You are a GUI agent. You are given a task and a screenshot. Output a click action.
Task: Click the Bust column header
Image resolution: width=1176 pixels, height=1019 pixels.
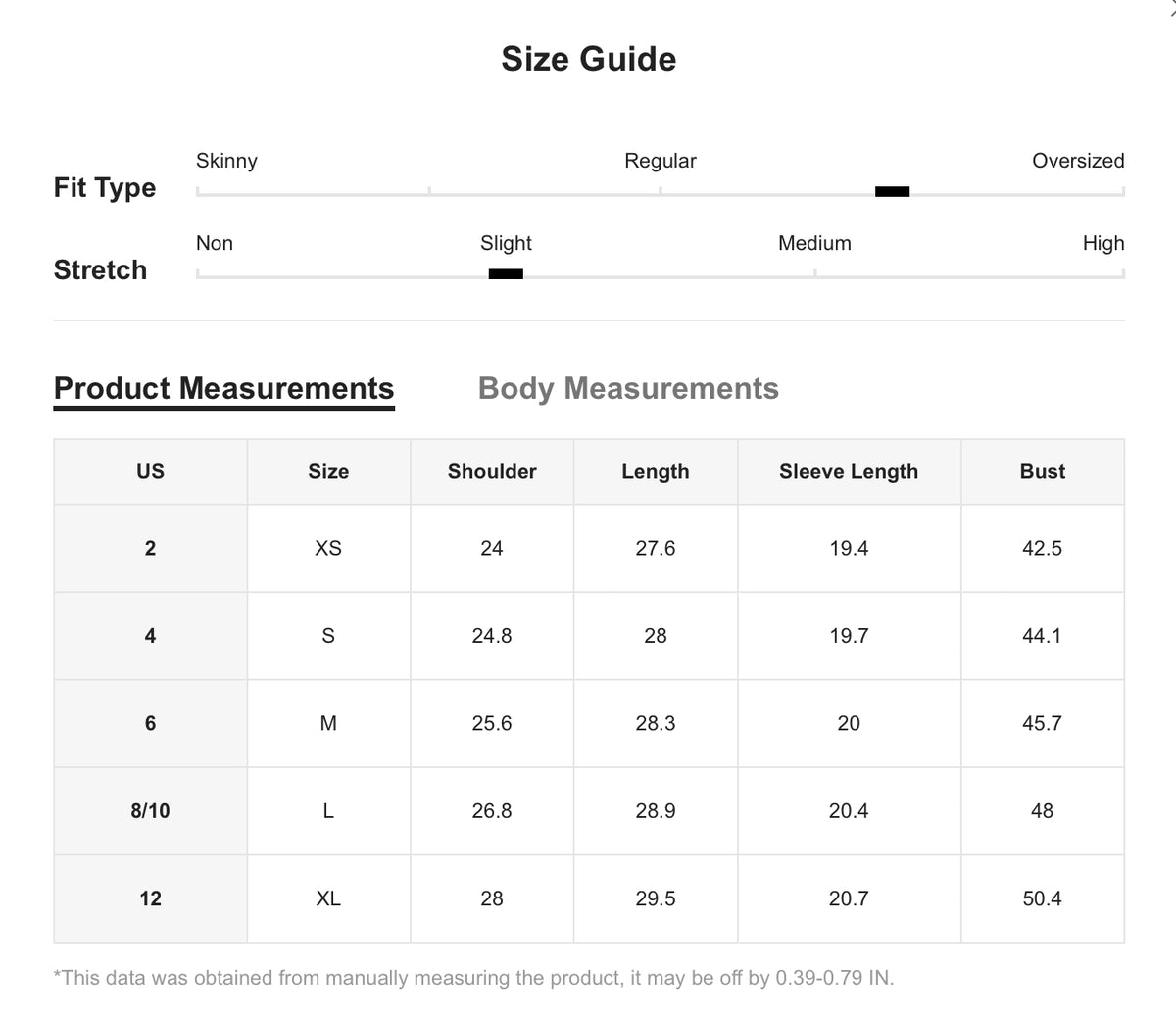[1042, 471]
